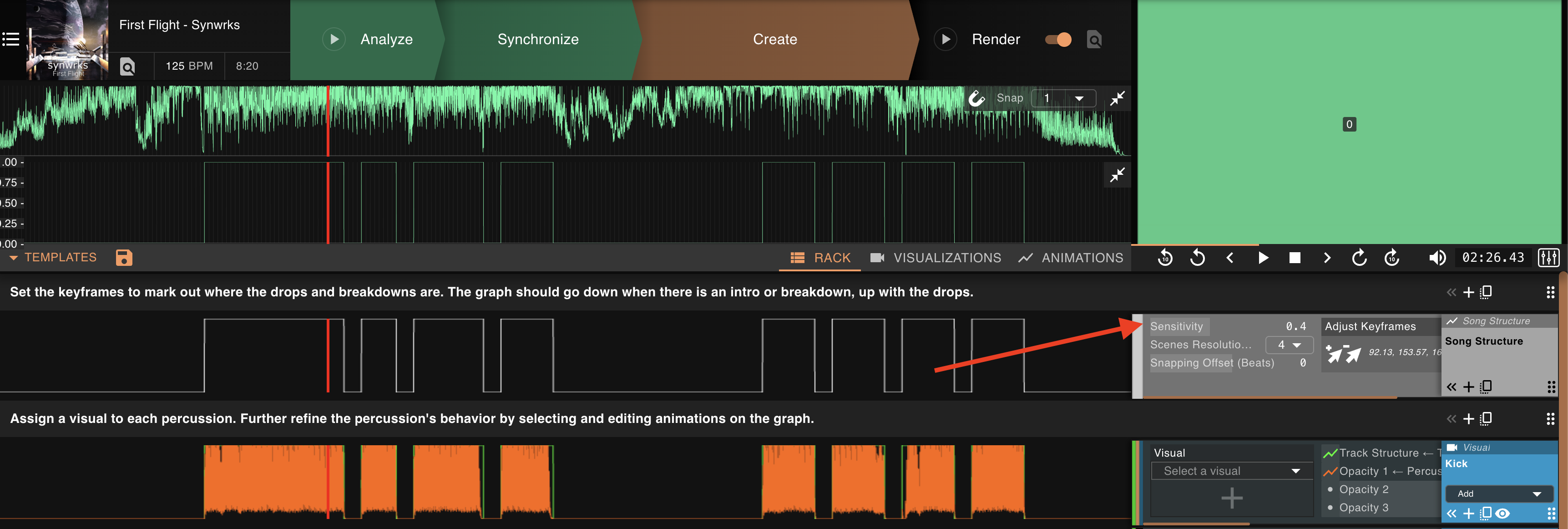Duplicate the Kick visual module
The image size is (1568, 529).
tap(1486, 514)
